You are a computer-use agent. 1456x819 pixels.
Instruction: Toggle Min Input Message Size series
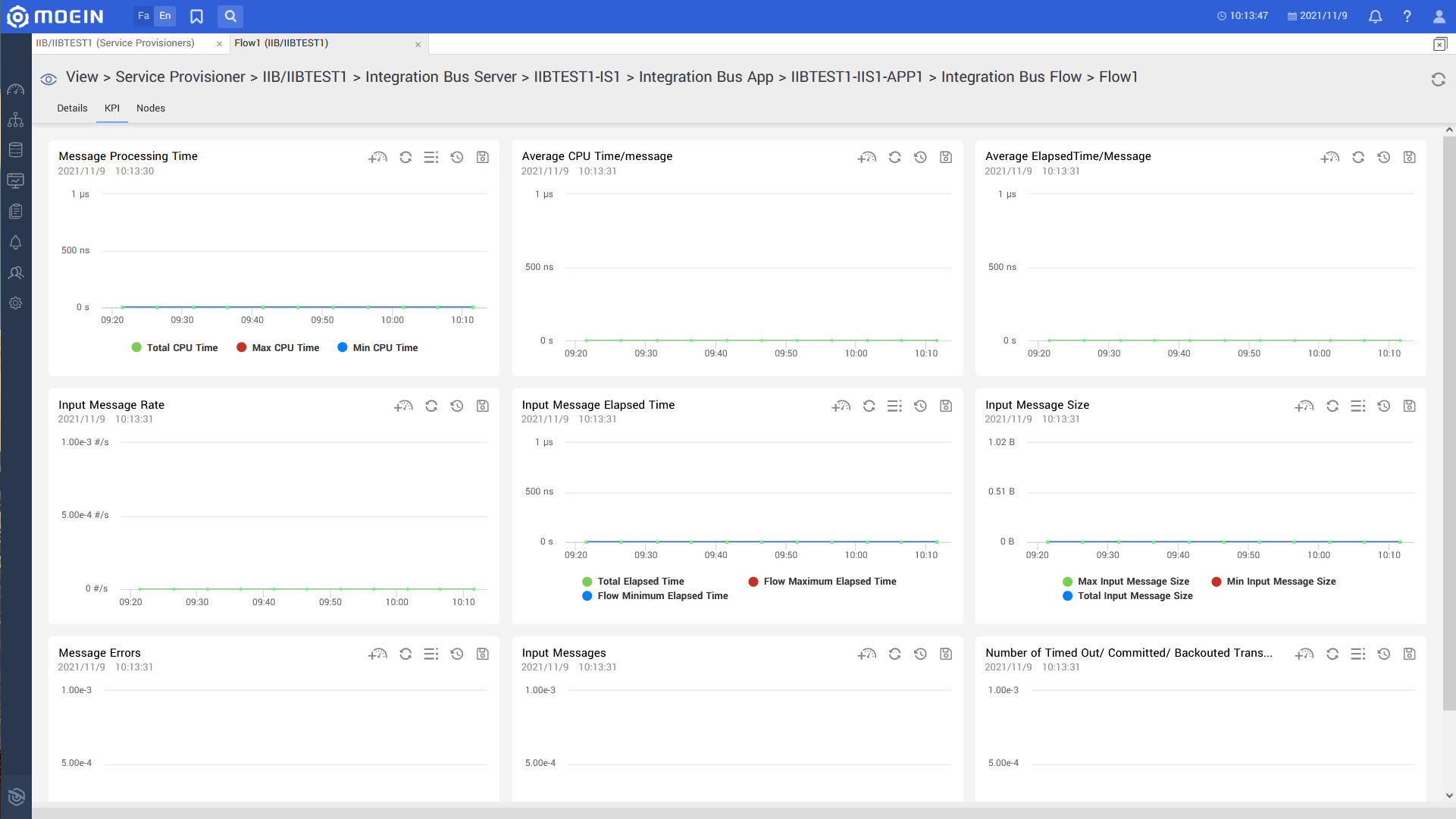(1273, 582)
